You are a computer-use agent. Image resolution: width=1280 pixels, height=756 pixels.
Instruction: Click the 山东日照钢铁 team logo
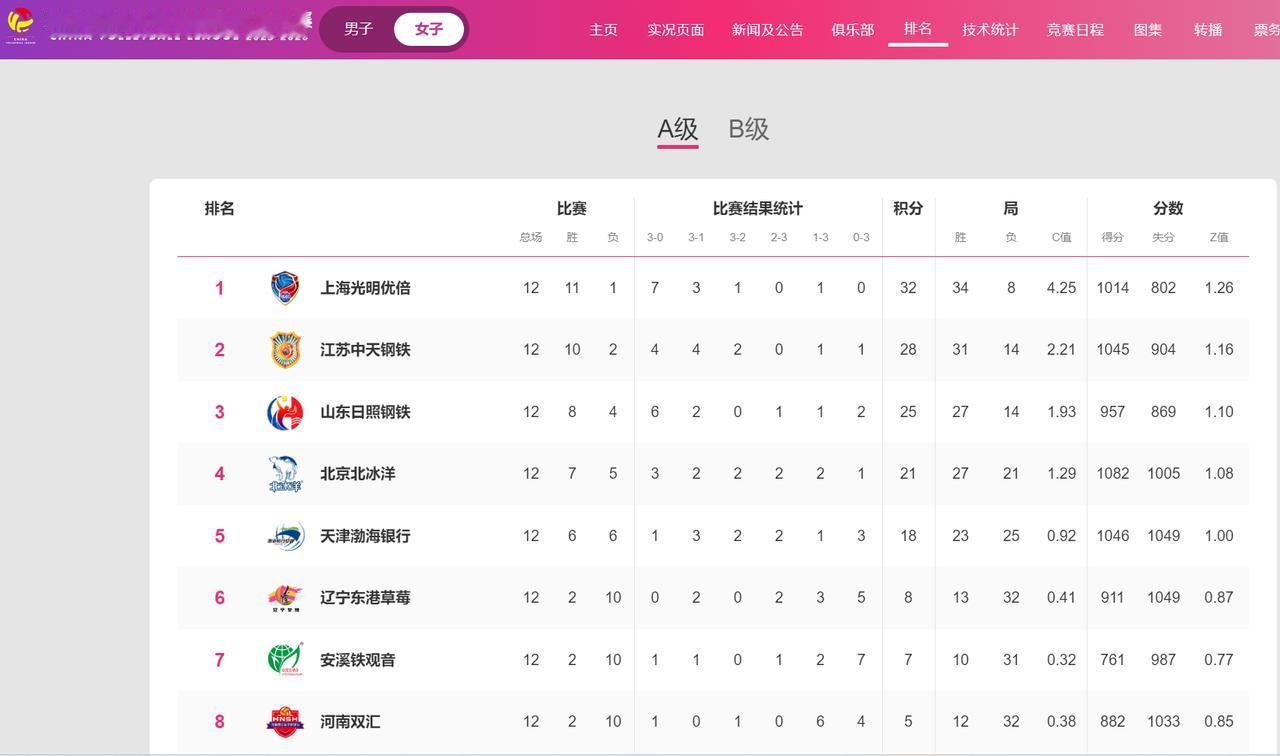coord(285,412)
